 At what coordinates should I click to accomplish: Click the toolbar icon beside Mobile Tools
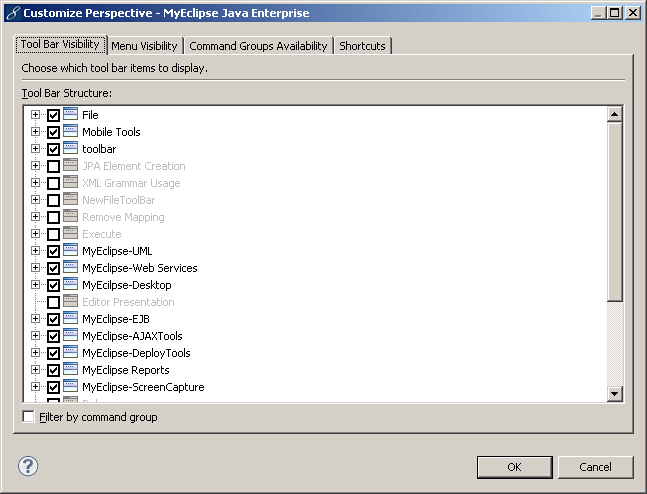coord(71,131)
